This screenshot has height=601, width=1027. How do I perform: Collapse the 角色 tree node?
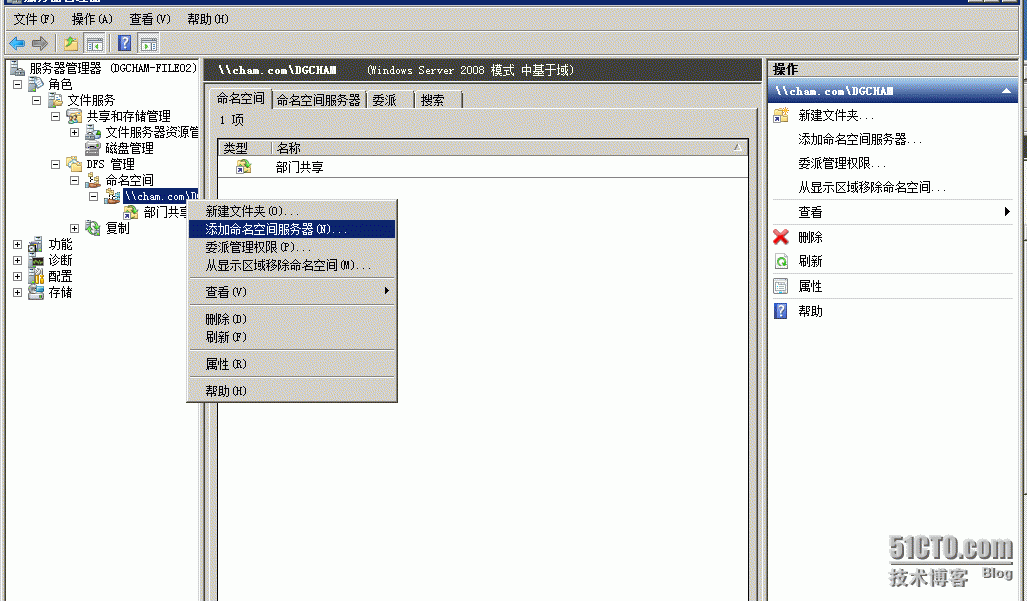[18, 84]
